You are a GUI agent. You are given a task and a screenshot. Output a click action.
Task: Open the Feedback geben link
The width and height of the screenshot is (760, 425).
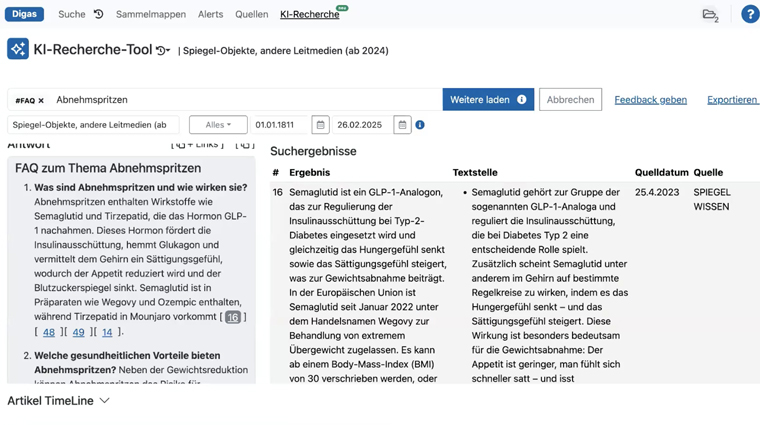(650, 100)
